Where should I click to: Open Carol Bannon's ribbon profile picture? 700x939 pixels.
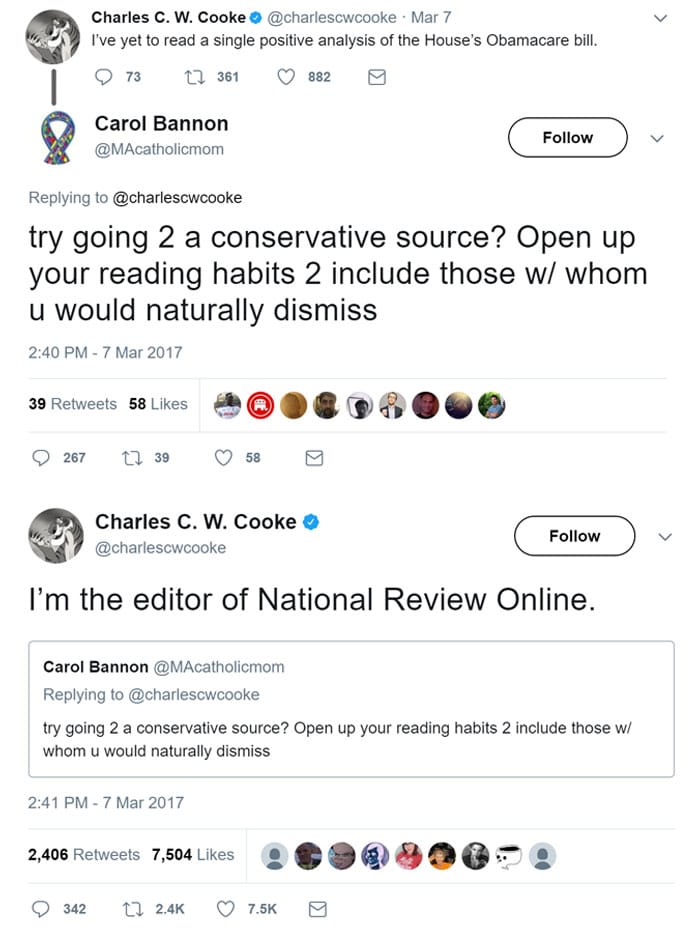pyautogui.click(x=57, y=137)
